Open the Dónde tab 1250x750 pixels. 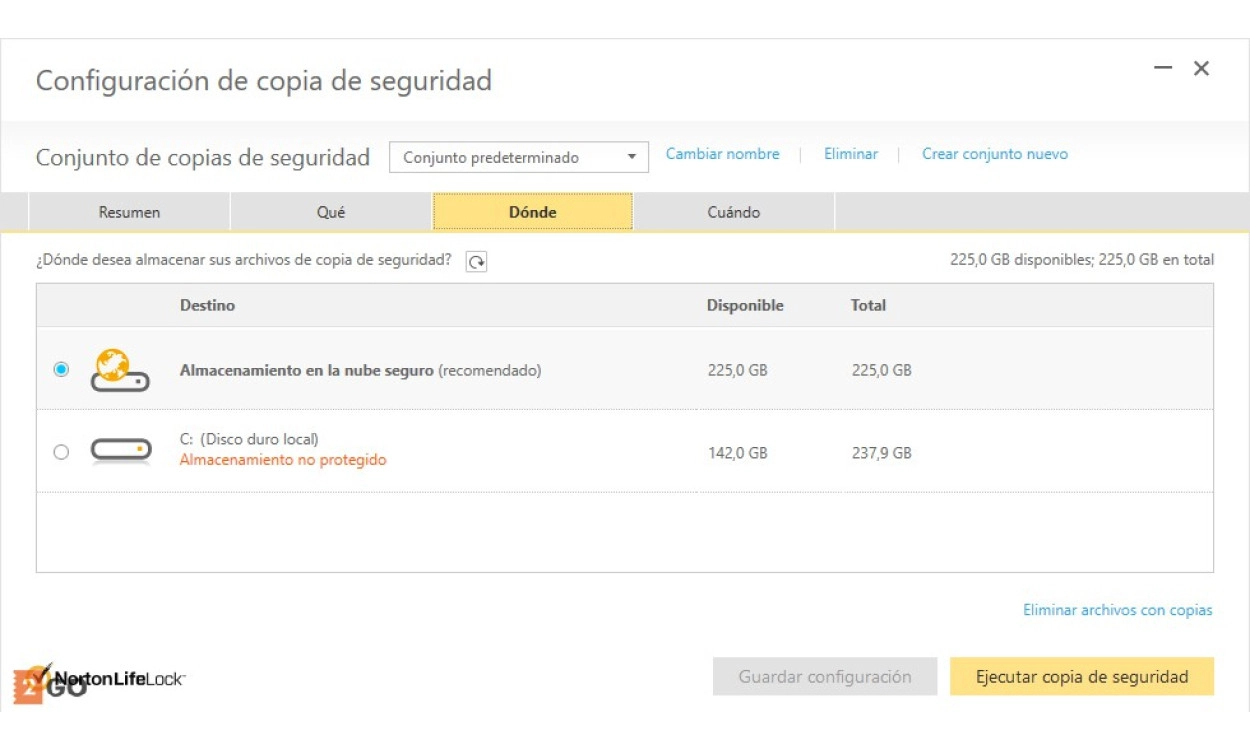(x=532, y=213)
